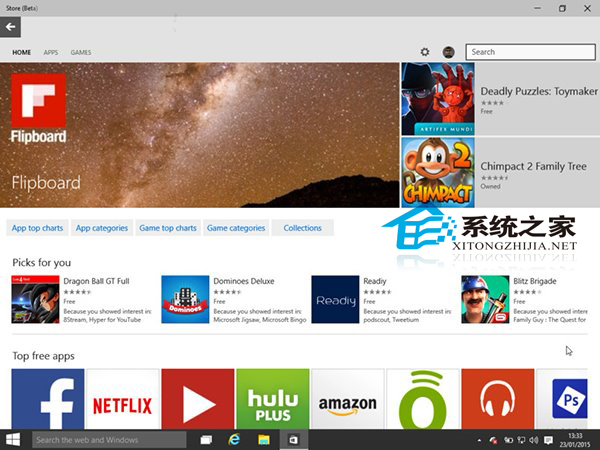Click the Collections button
The height and width of the screenshot is (450, 600).
click(x=302, y=228)
